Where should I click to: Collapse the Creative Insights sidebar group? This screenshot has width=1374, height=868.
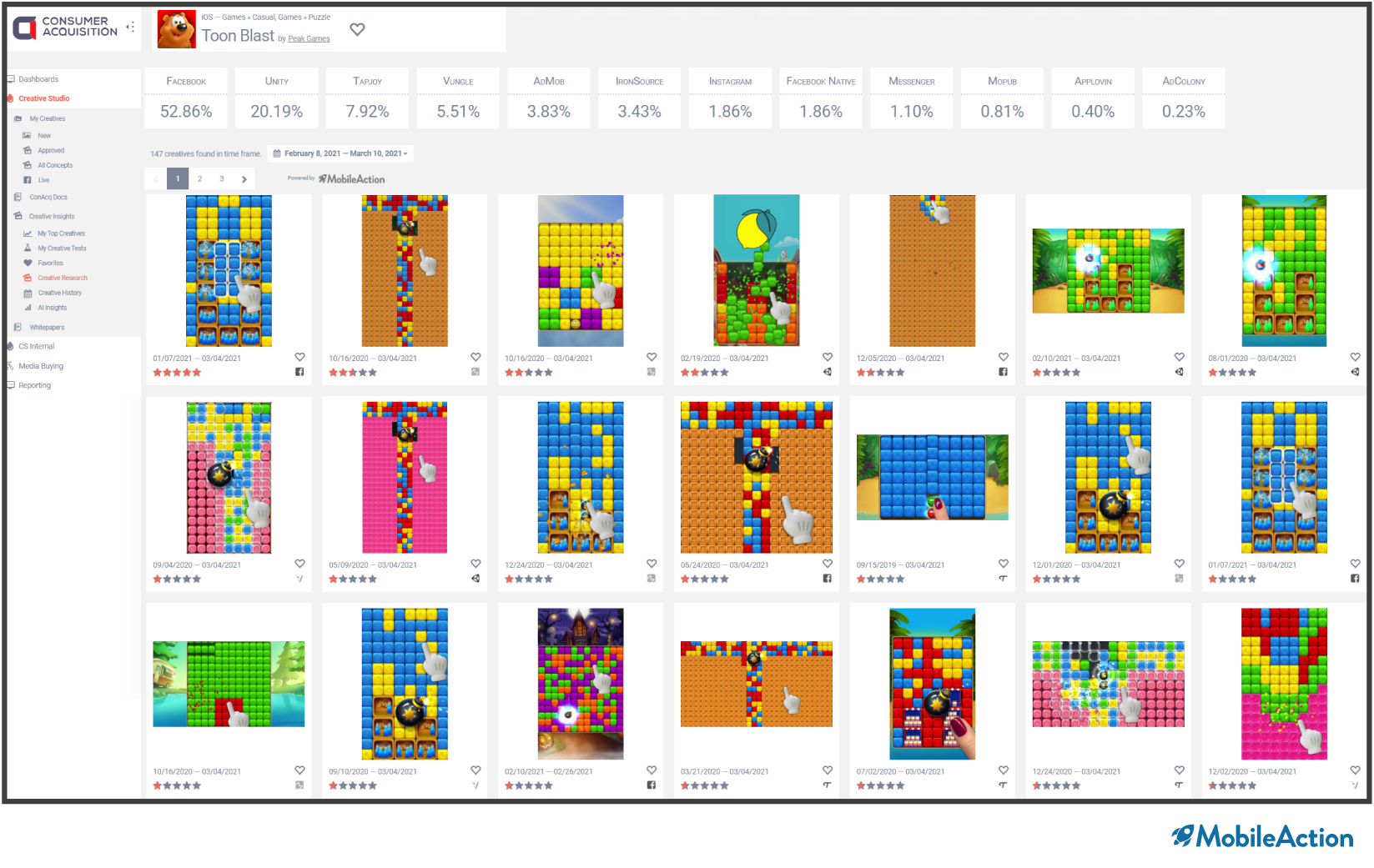[x=52, y=216]
